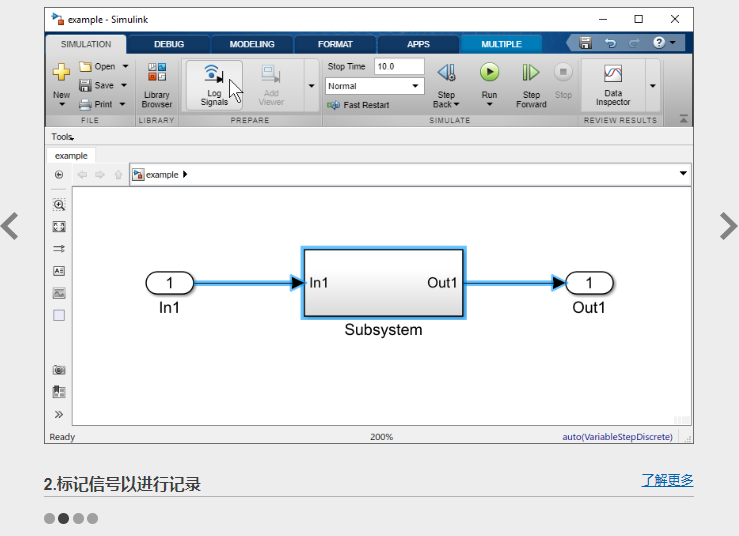Open the Library Browser
The image size is (739, 536).
coord(157,86)
